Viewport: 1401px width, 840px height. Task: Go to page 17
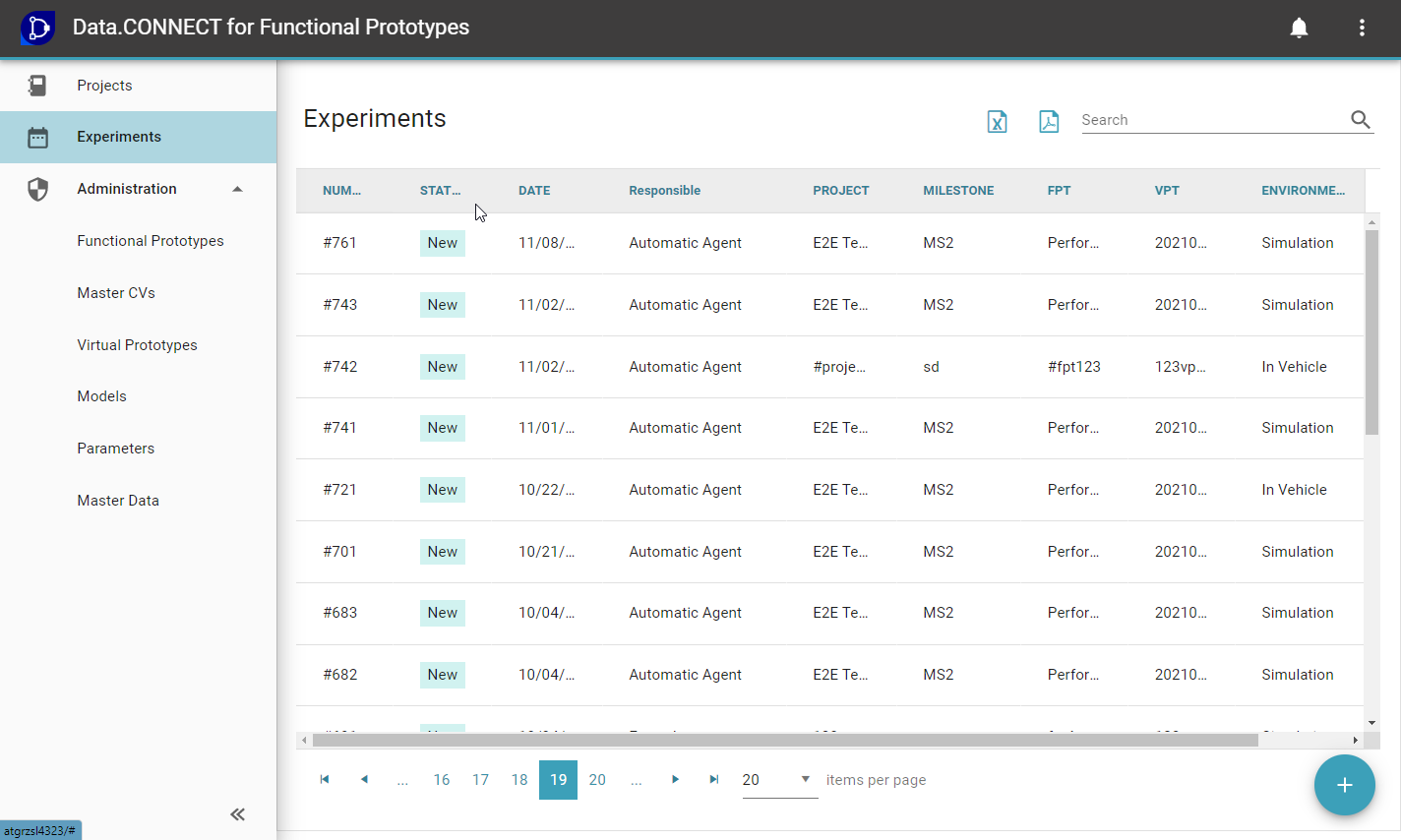(480, 780)
